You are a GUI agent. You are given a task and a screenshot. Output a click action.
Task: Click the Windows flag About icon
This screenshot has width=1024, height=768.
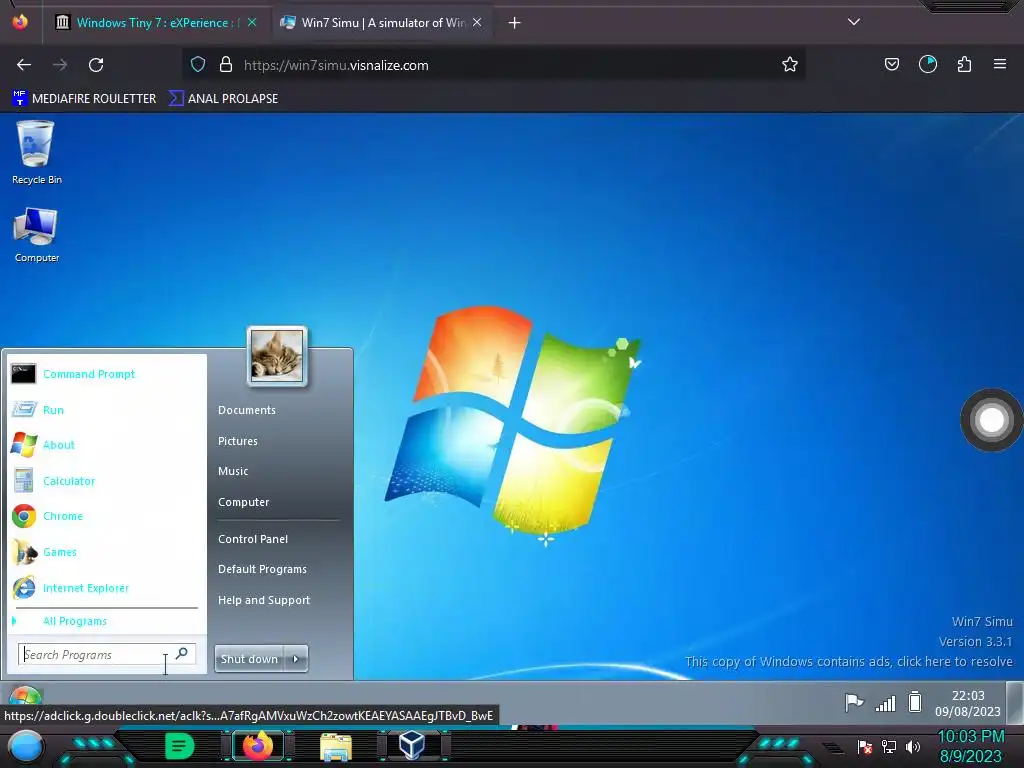pyautogui.click(x=24, y=445)
